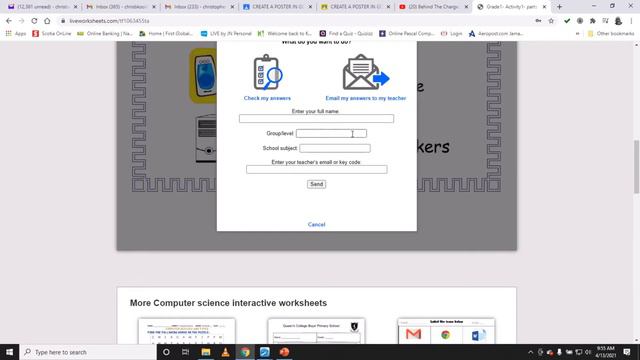Screen dimensions: 640x360
Task: Open a new browser tab
Action: [559, 7]
